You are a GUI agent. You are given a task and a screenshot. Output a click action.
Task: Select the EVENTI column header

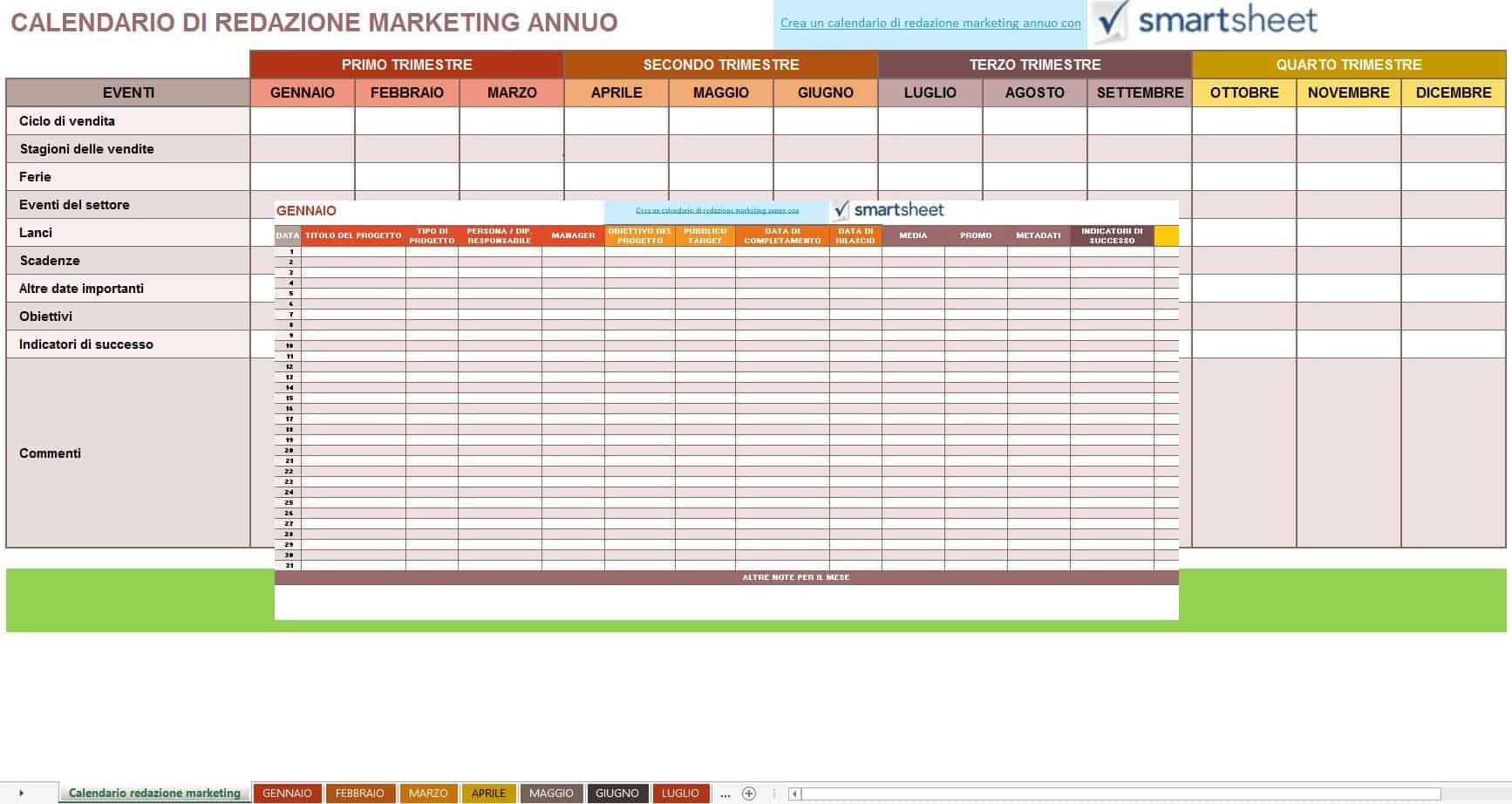128,92
